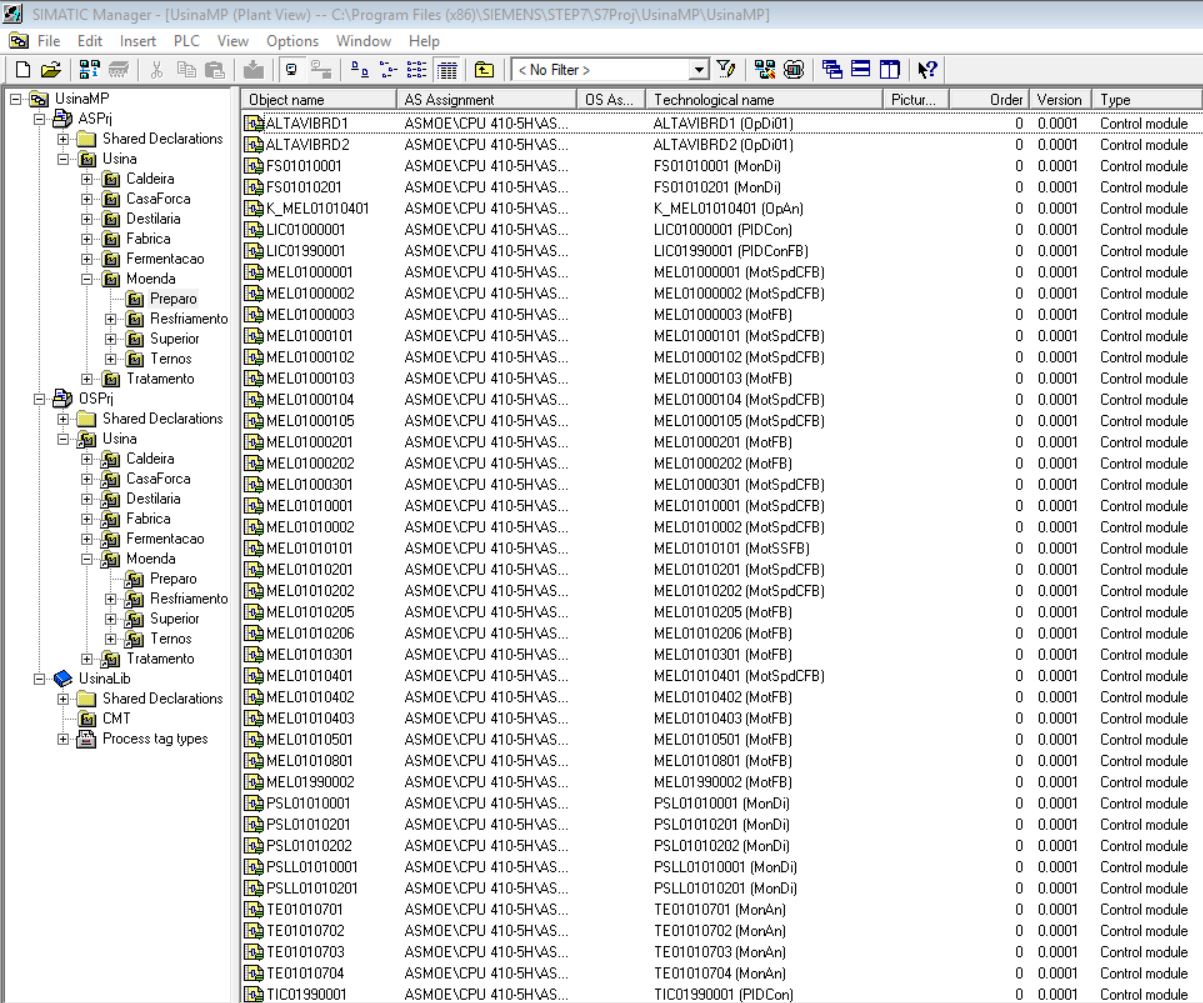Image resolution: width=1203 pixels, height=1003 pixels.
Task: Open a project using the folder icon
Action: tap(50, 70)
